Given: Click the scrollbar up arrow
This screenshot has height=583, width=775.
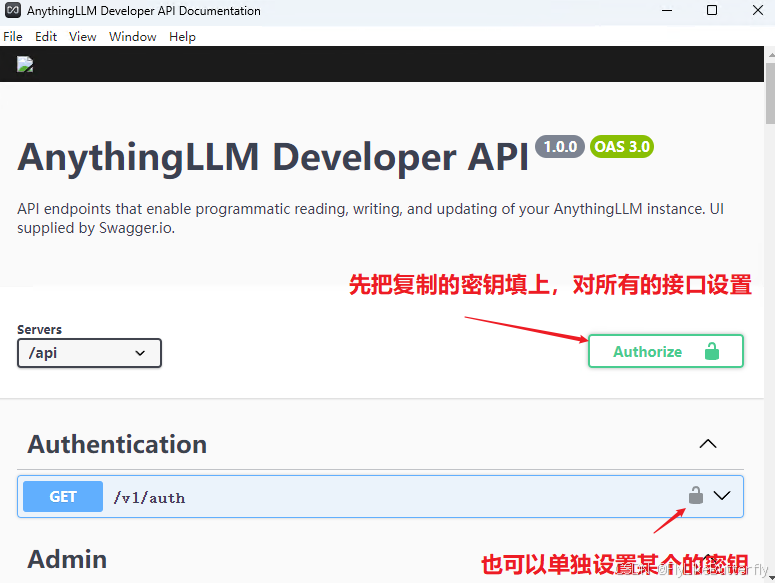Looking at the screenshot, I should click(x=770, y=54).
